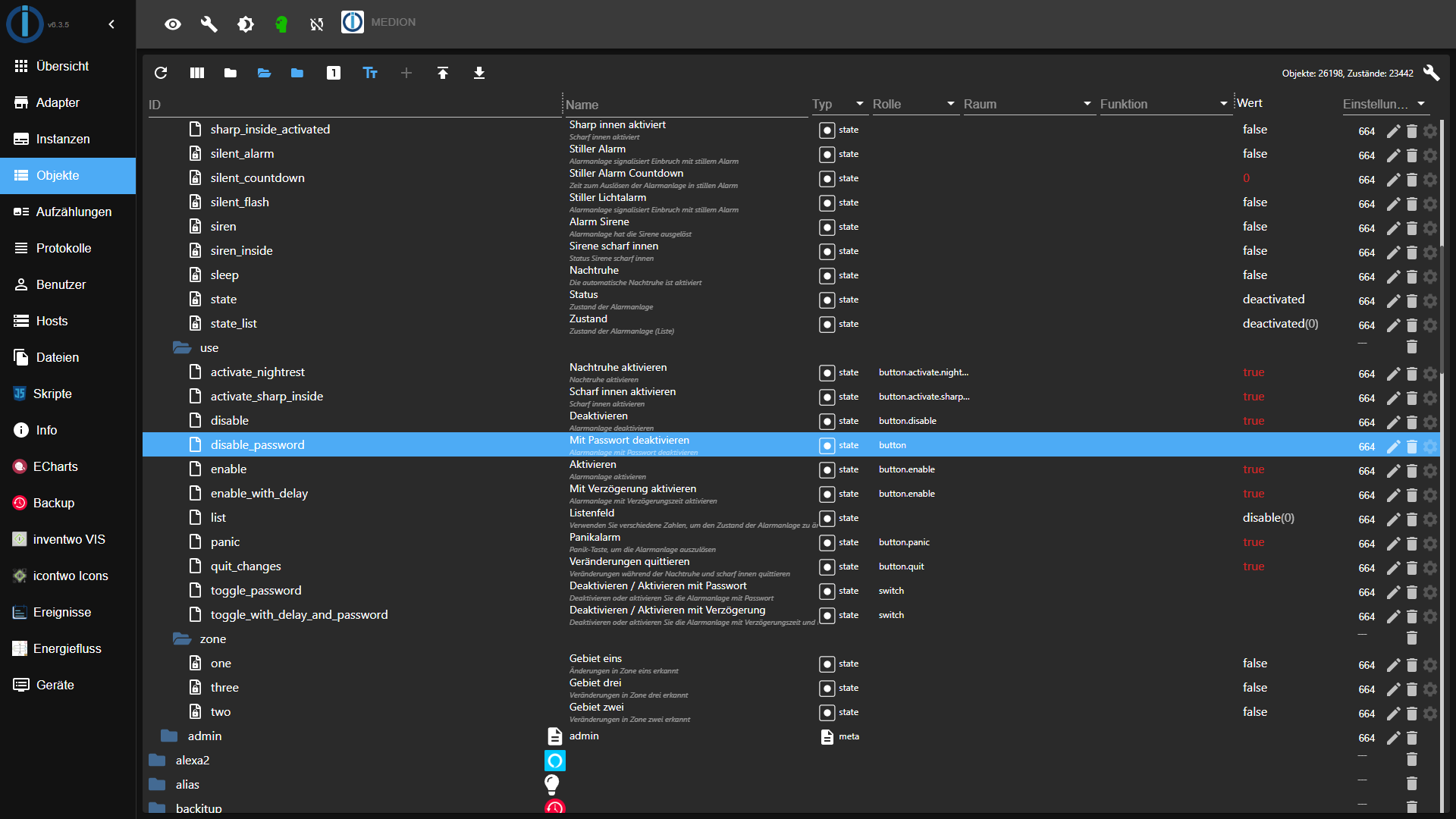This screenshot has width=1456, height=819.
Task: Open Einstellungen filter dropdown
Action: click(1385, 104)
